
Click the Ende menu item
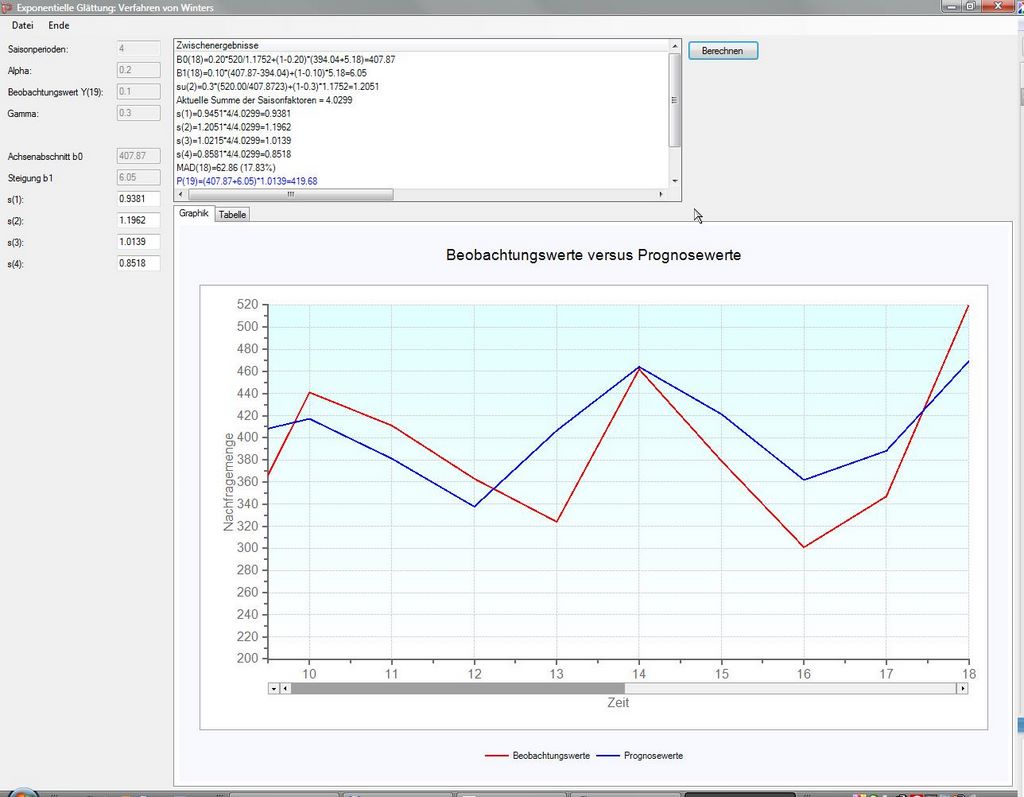(x=59, y=25)
